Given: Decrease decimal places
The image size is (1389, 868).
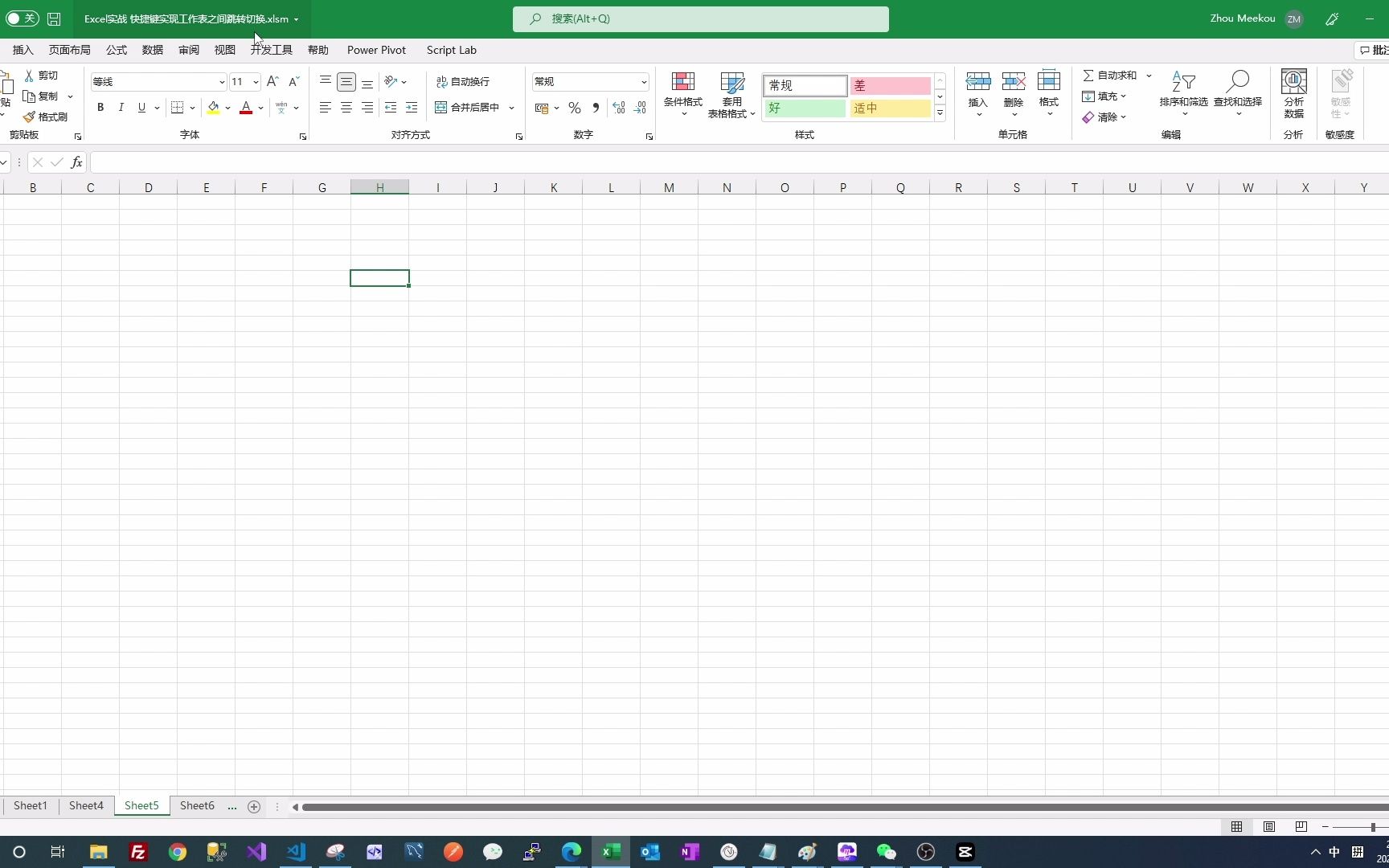Looking at the screenshot, I should tap(641, 108).
